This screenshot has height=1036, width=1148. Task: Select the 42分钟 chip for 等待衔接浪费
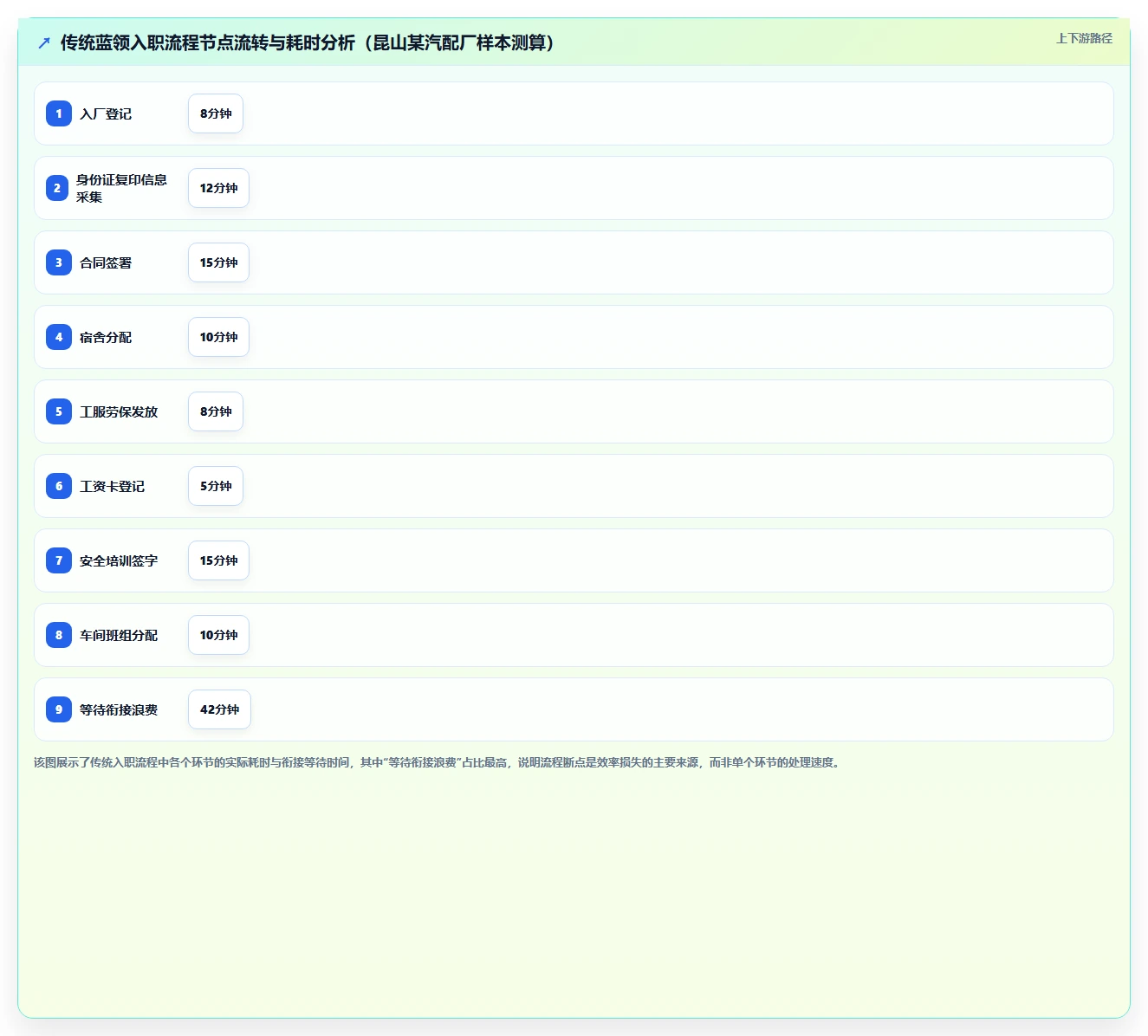(219, 709)
